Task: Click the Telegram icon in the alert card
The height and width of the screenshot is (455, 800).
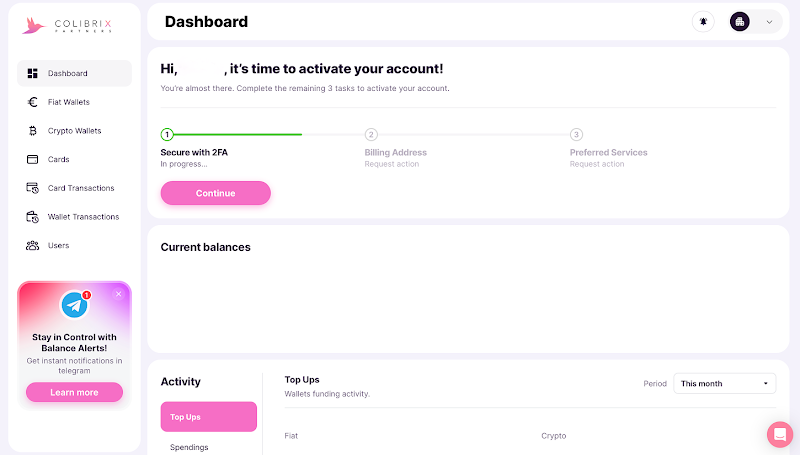Action: click(x=74, y=304)
